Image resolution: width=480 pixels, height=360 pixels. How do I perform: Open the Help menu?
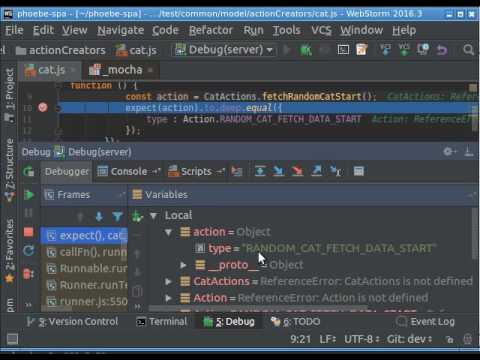(x=404, y=30)
